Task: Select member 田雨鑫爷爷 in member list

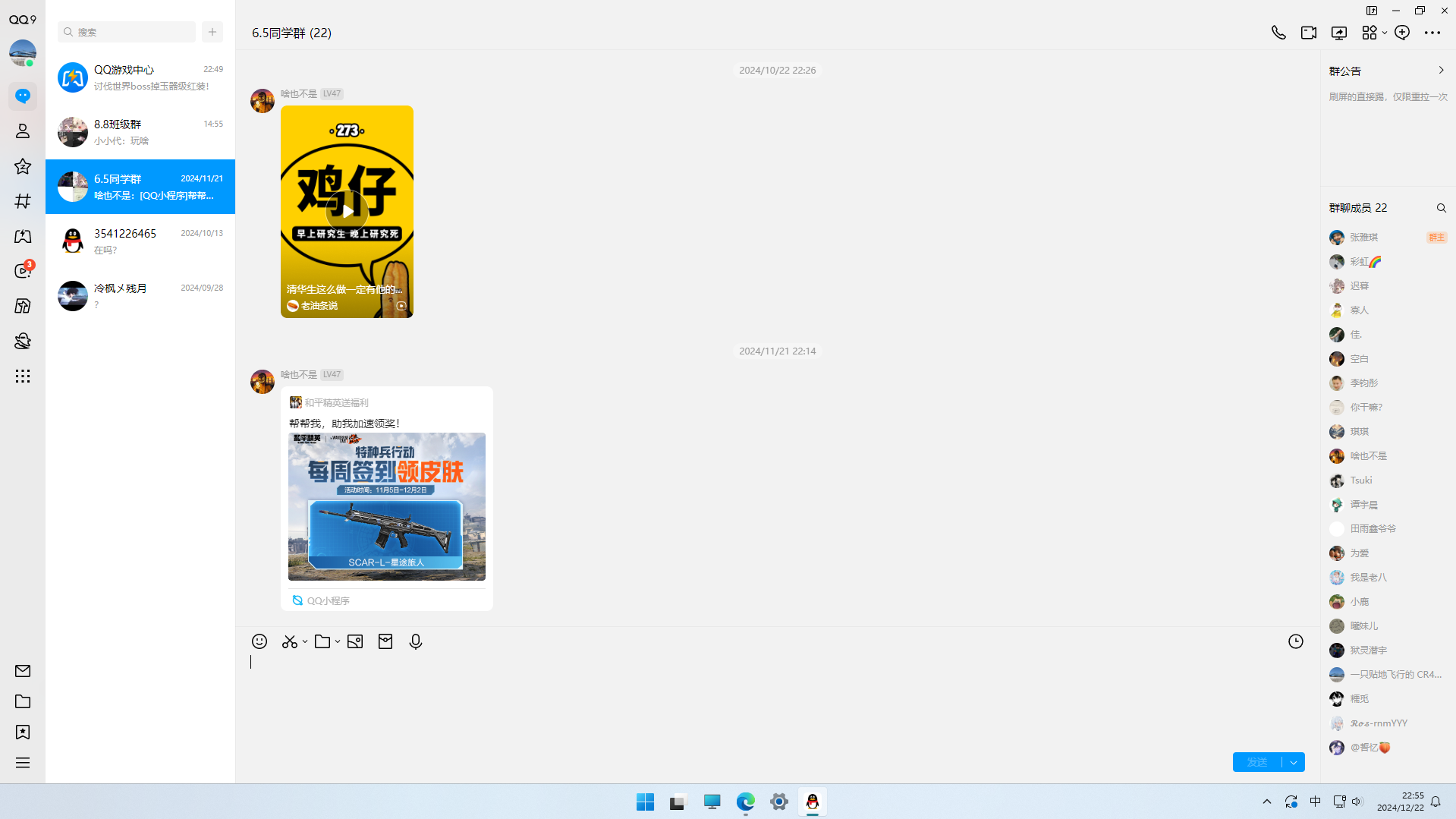Action: coord(1388,529)
